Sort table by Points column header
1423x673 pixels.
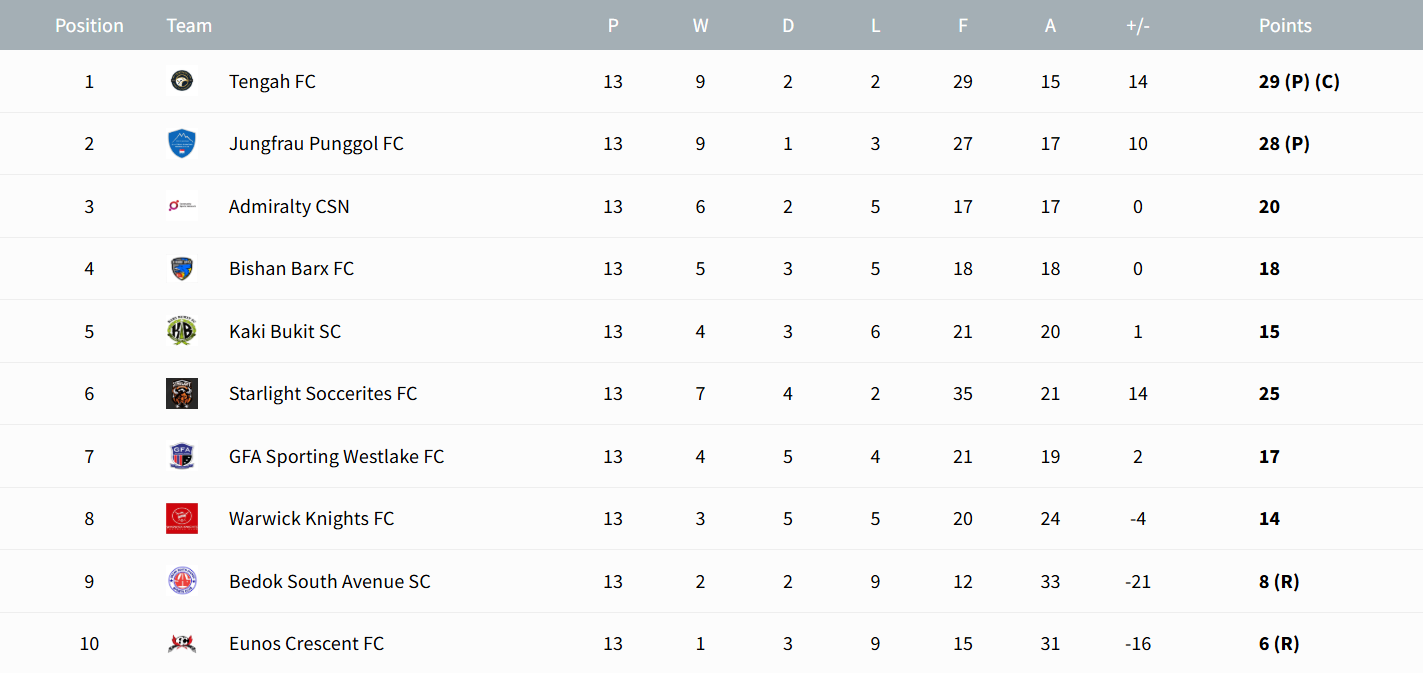click(x=1285, y=25)
